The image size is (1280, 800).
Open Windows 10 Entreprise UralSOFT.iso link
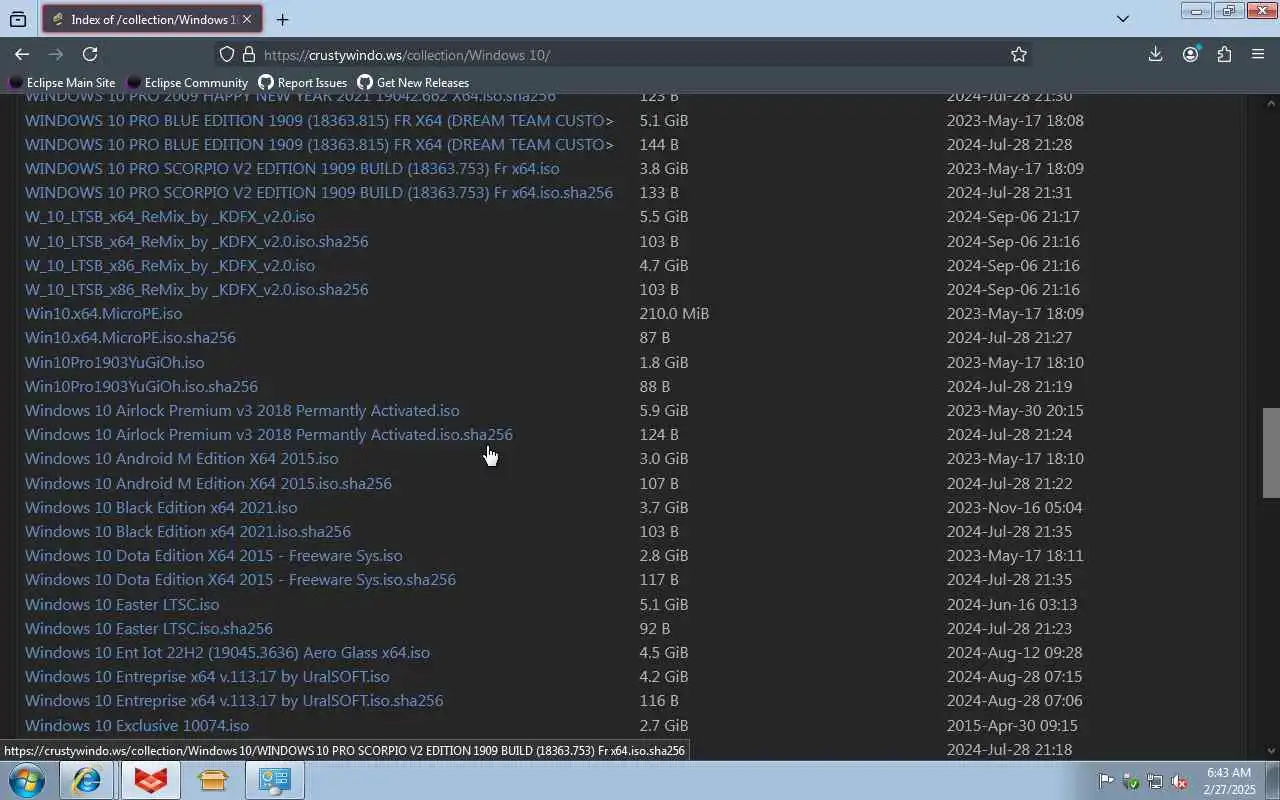tap(207, 677)
